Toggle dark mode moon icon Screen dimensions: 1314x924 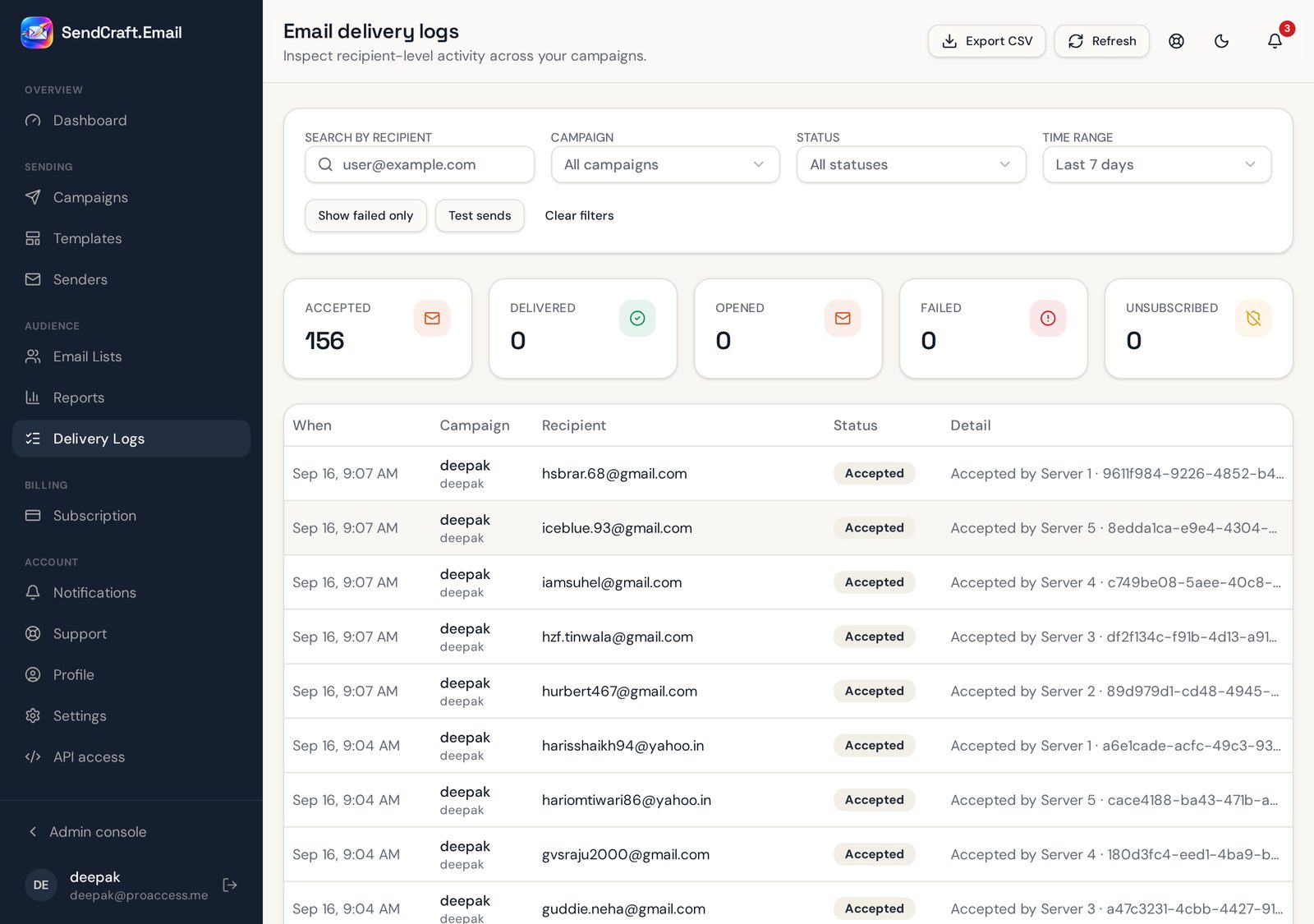[x=1221, y=41]
